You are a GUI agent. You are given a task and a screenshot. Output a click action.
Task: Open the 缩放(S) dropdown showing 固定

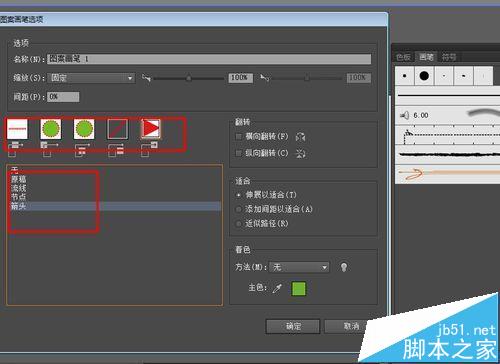(x=91, y=78)
